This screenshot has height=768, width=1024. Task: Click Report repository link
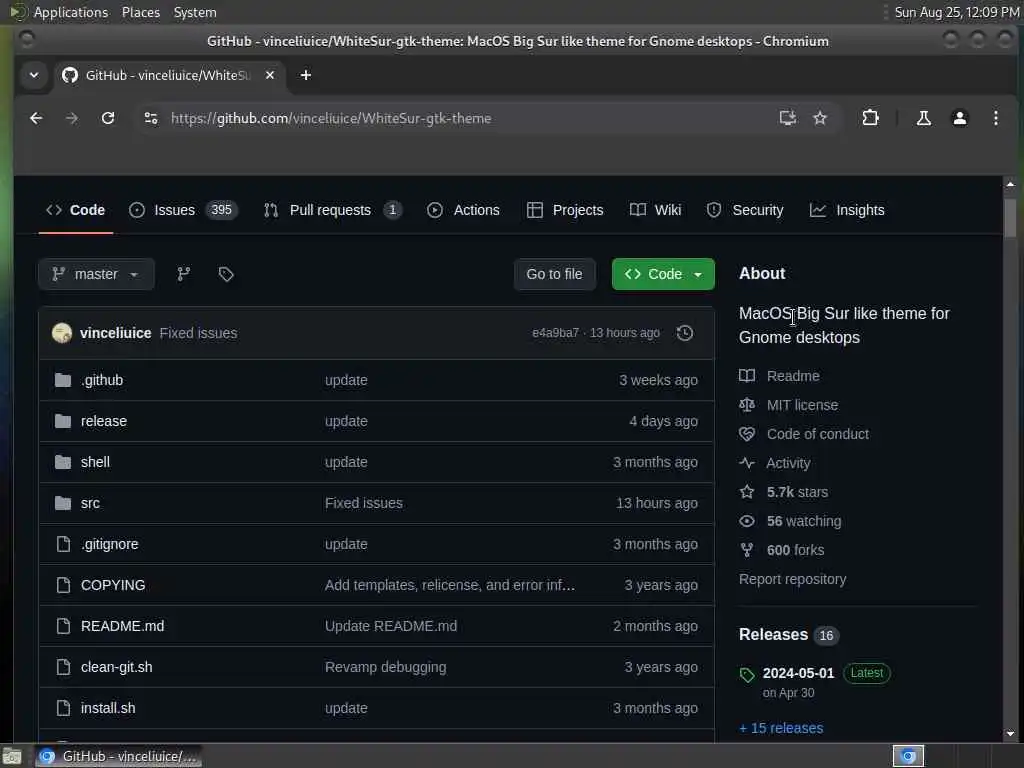[x=792, y=579]
